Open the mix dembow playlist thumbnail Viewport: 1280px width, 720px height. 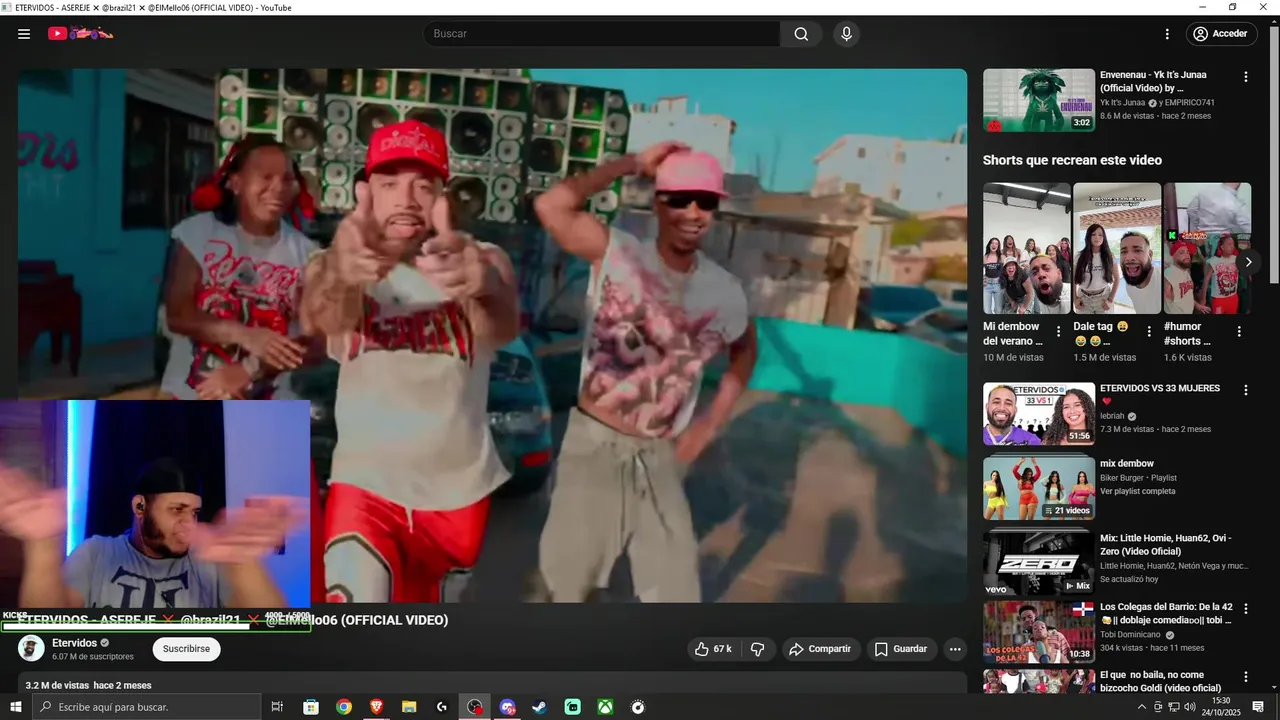pos(1039,488)
